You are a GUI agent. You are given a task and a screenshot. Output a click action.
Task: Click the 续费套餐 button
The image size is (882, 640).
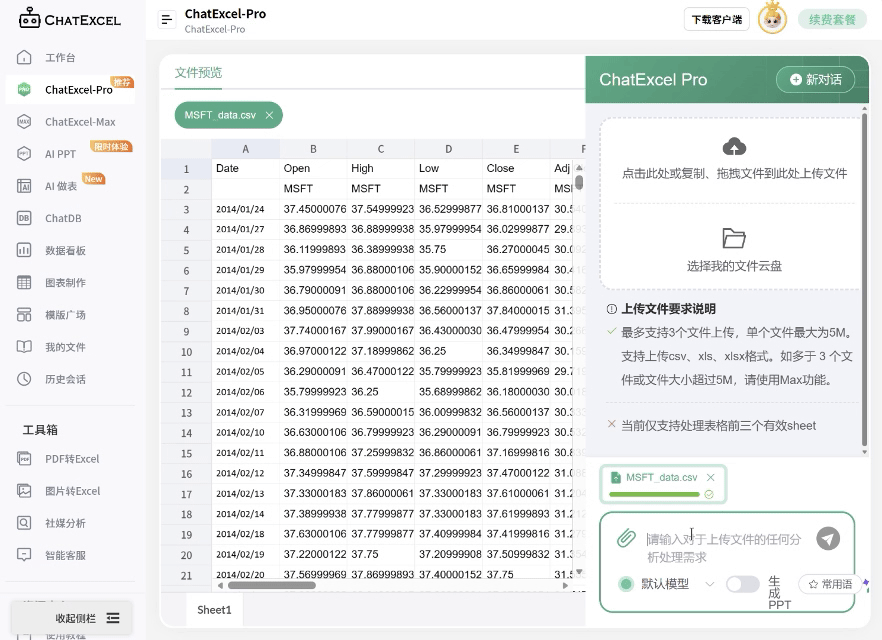832,20
